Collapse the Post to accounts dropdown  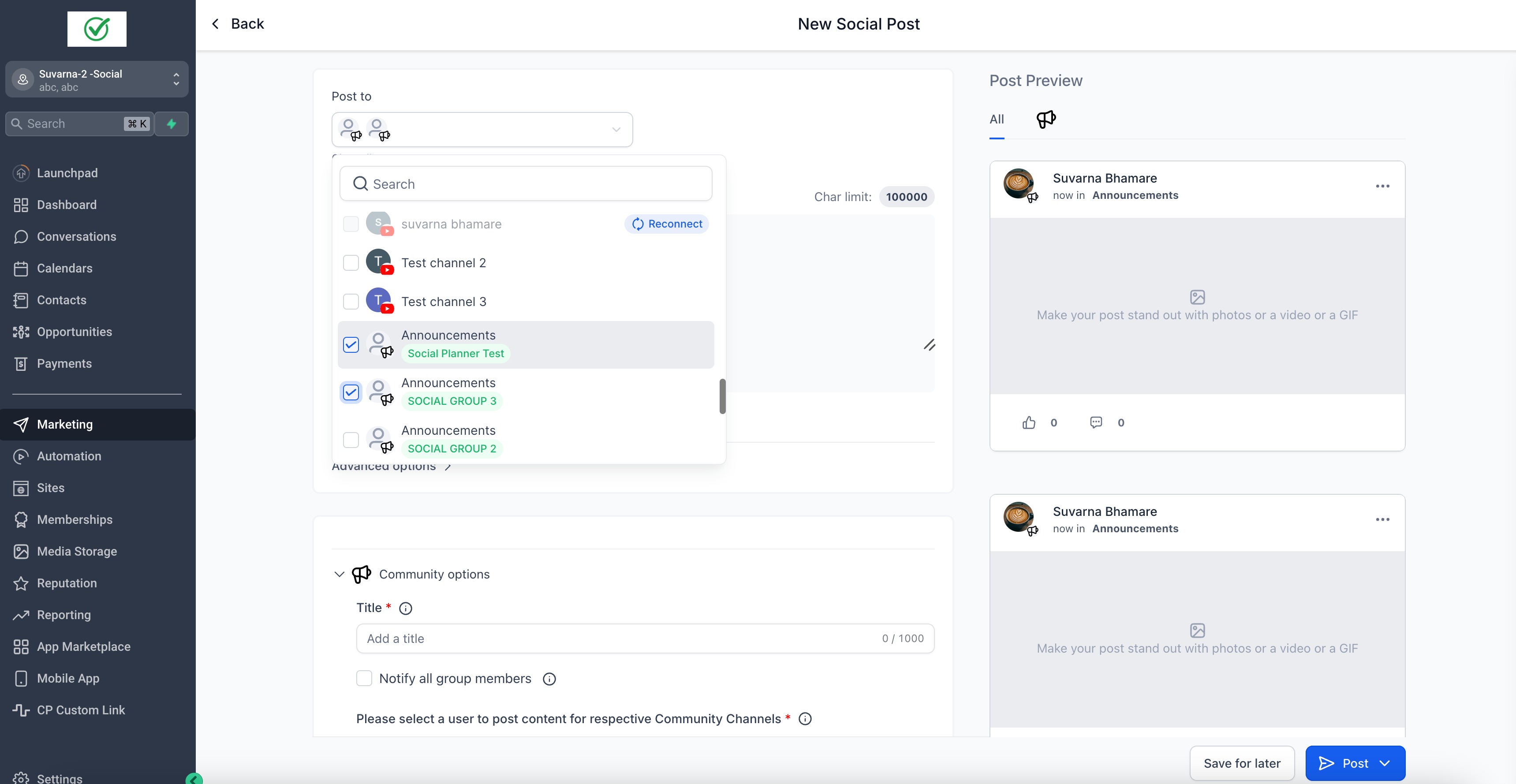(616, 130)
